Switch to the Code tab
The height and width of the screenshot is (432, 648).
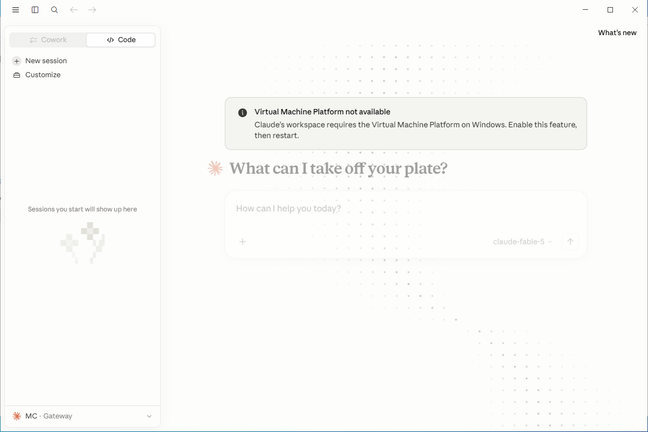[121, 40]
